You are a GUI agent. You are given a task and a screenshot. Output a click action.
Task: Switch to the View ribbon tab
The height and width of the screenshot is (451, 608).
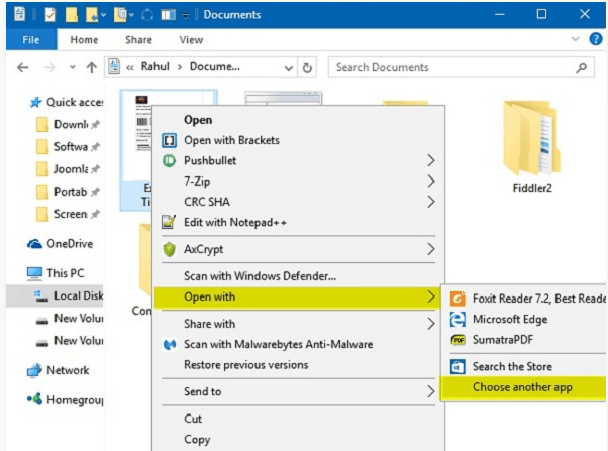click(190, 40)
